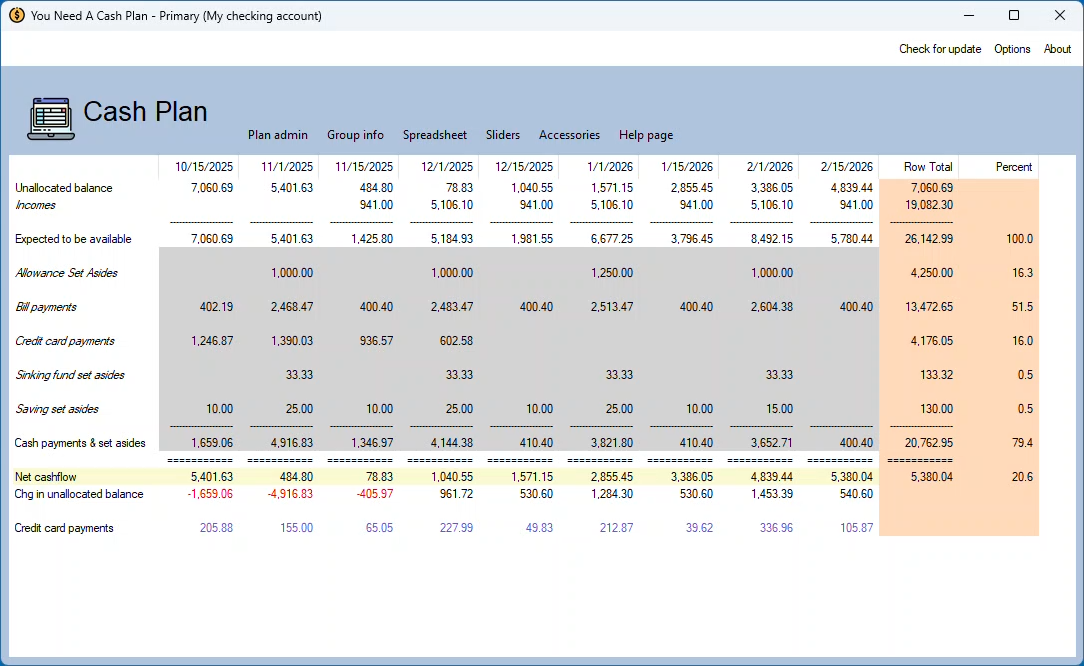The width and height of the screenshot is (1084, 666).
Task: Click the dollar coin app icon in title bar
Action: (16, 16)
